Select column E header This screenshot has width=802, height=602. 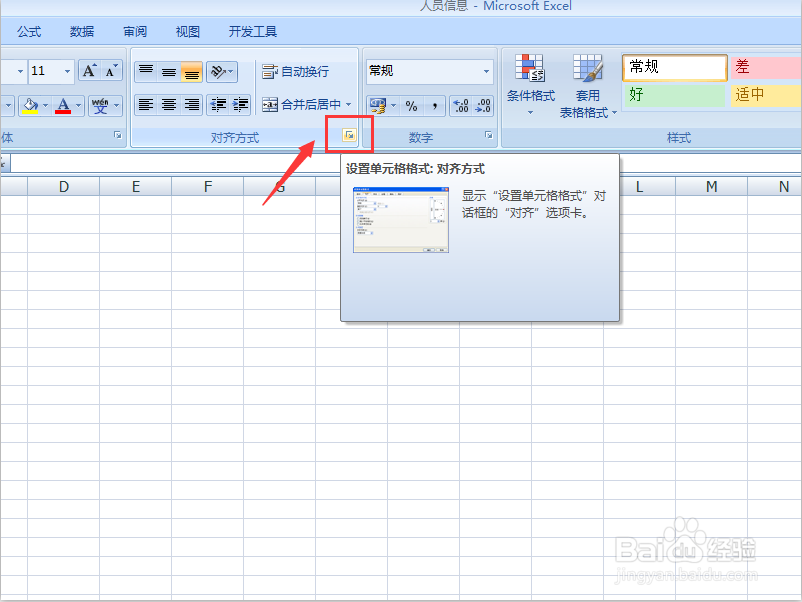[x=136, y=187]
